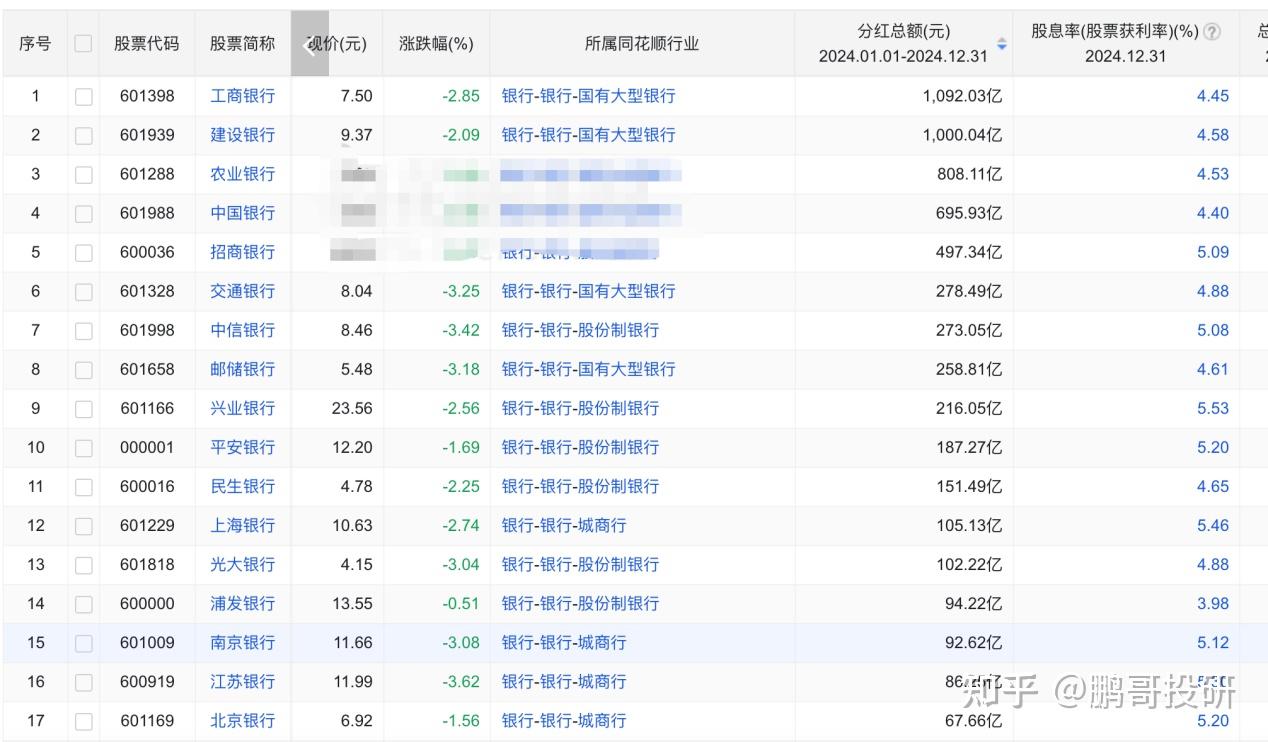Sort 分红总额 ascending with the up arrow
This screenshot has width=1268, height=742.
(x=1002, y=38)
